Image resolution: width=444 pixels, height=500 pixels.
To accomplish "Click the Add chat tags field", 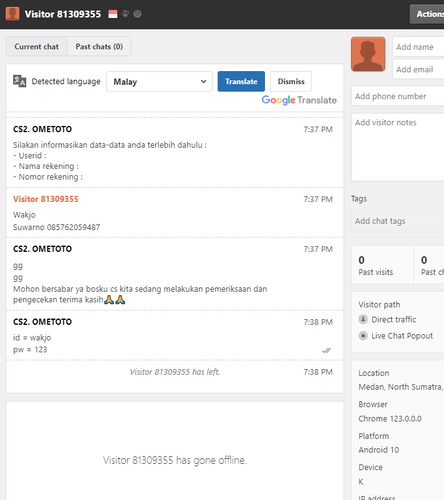I will pos(398,221).
